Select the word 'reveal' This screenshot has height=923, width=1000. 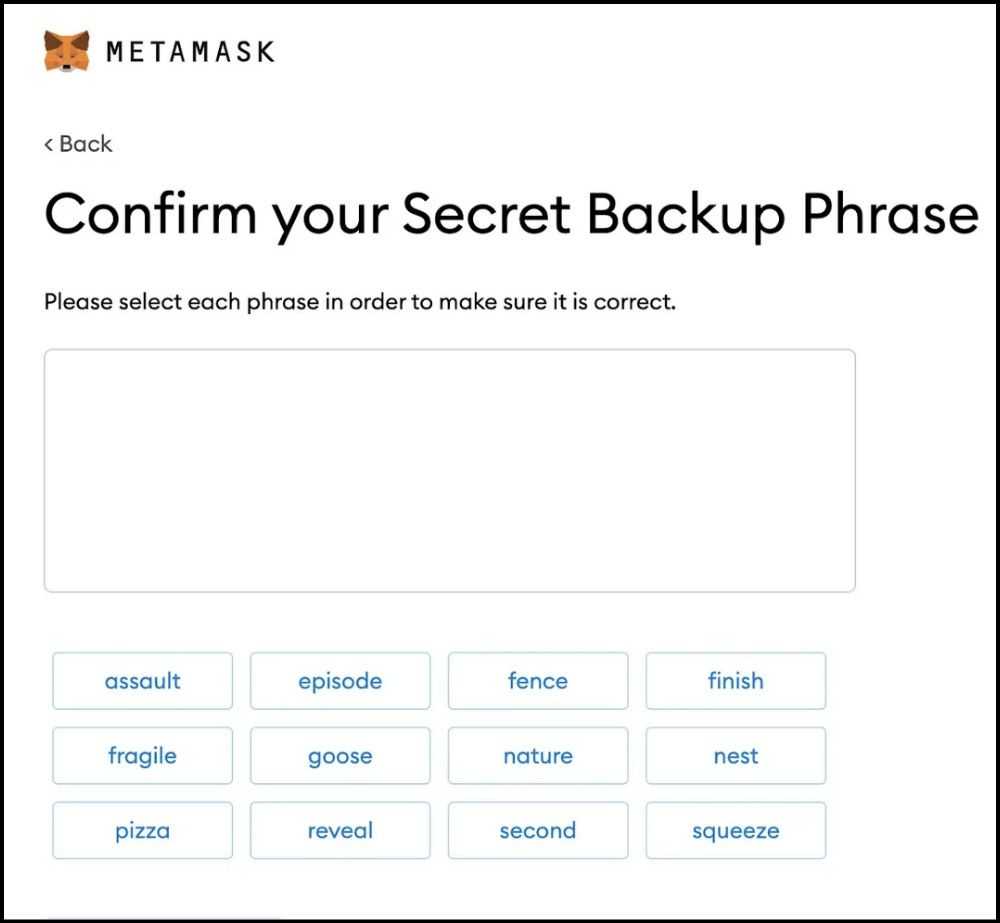[x=339, y=831]
